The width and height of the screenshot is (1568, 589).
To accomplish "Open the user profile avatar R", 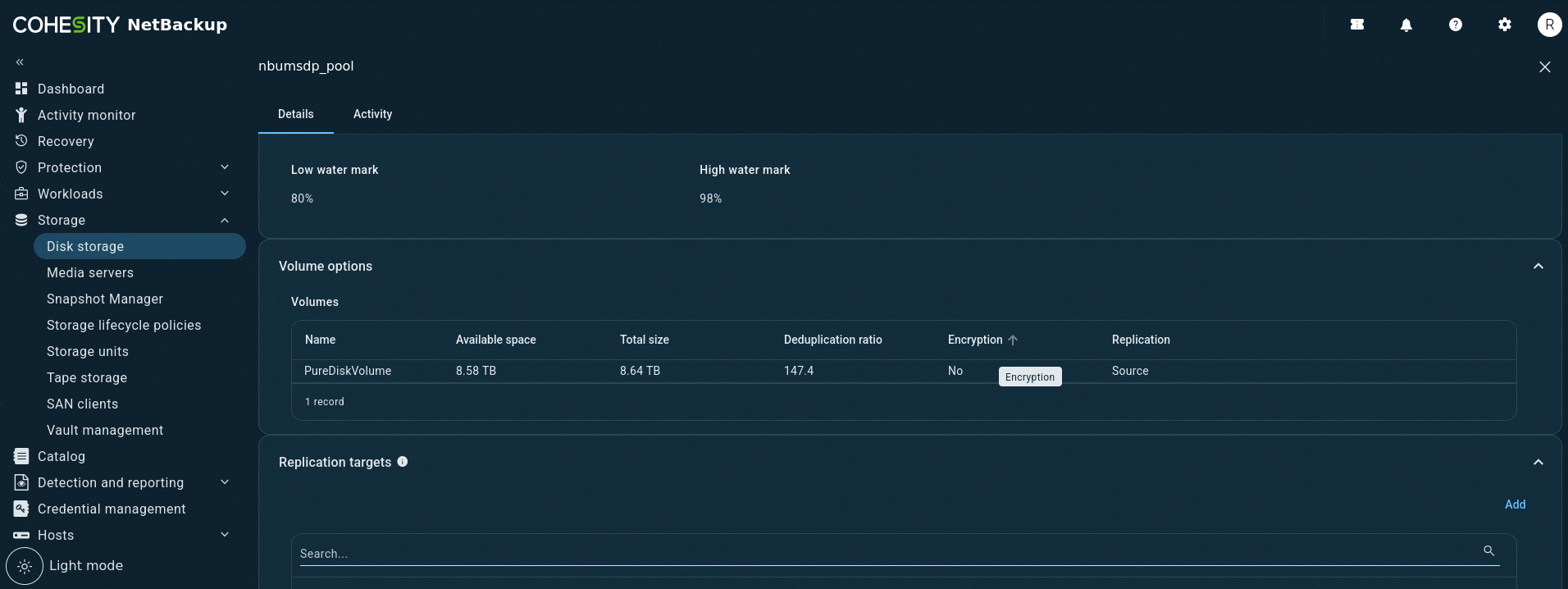I will coord(1549,25).
